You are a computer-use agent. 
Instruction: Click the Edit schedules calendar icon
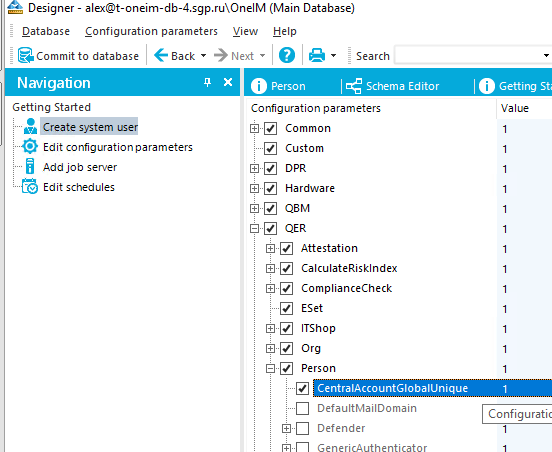point(30,186)
